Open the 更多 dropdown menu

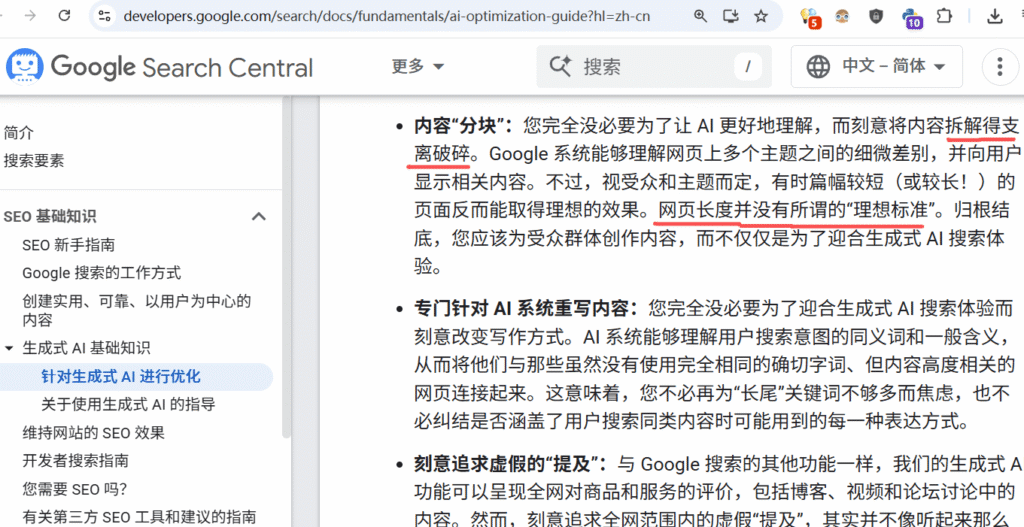pyautogui.click(x=418, y=66)
